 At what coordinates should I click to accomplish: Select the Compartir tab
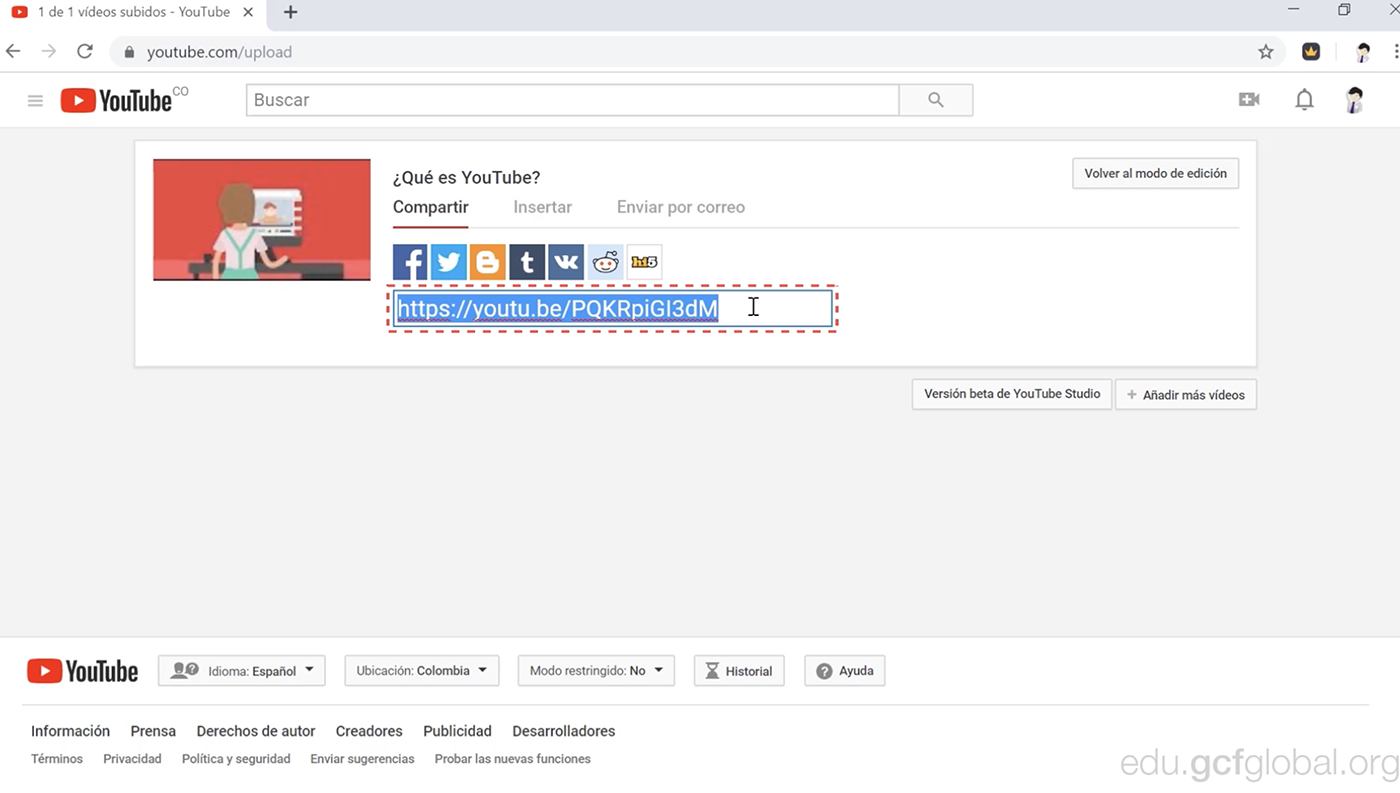coord(430,207)
